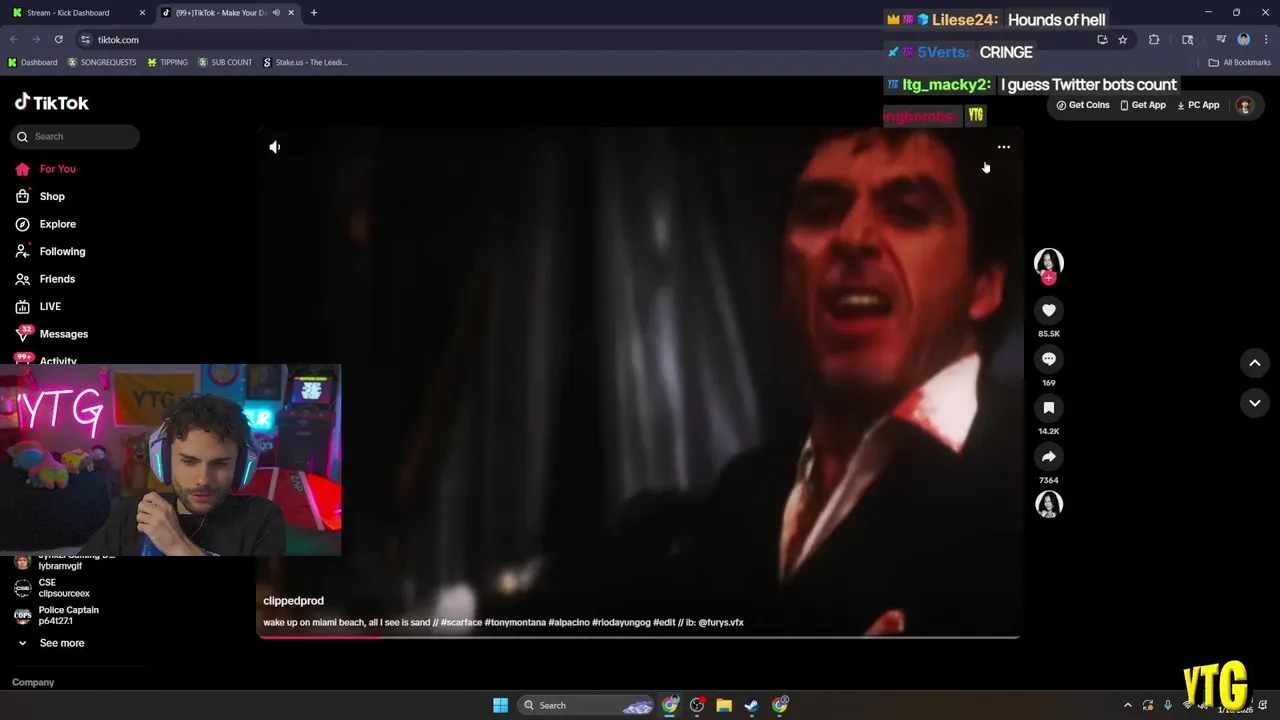Bookmark the video using the save icon
The width and height of the screenshot is (1280, 720).
point(1048,408)
